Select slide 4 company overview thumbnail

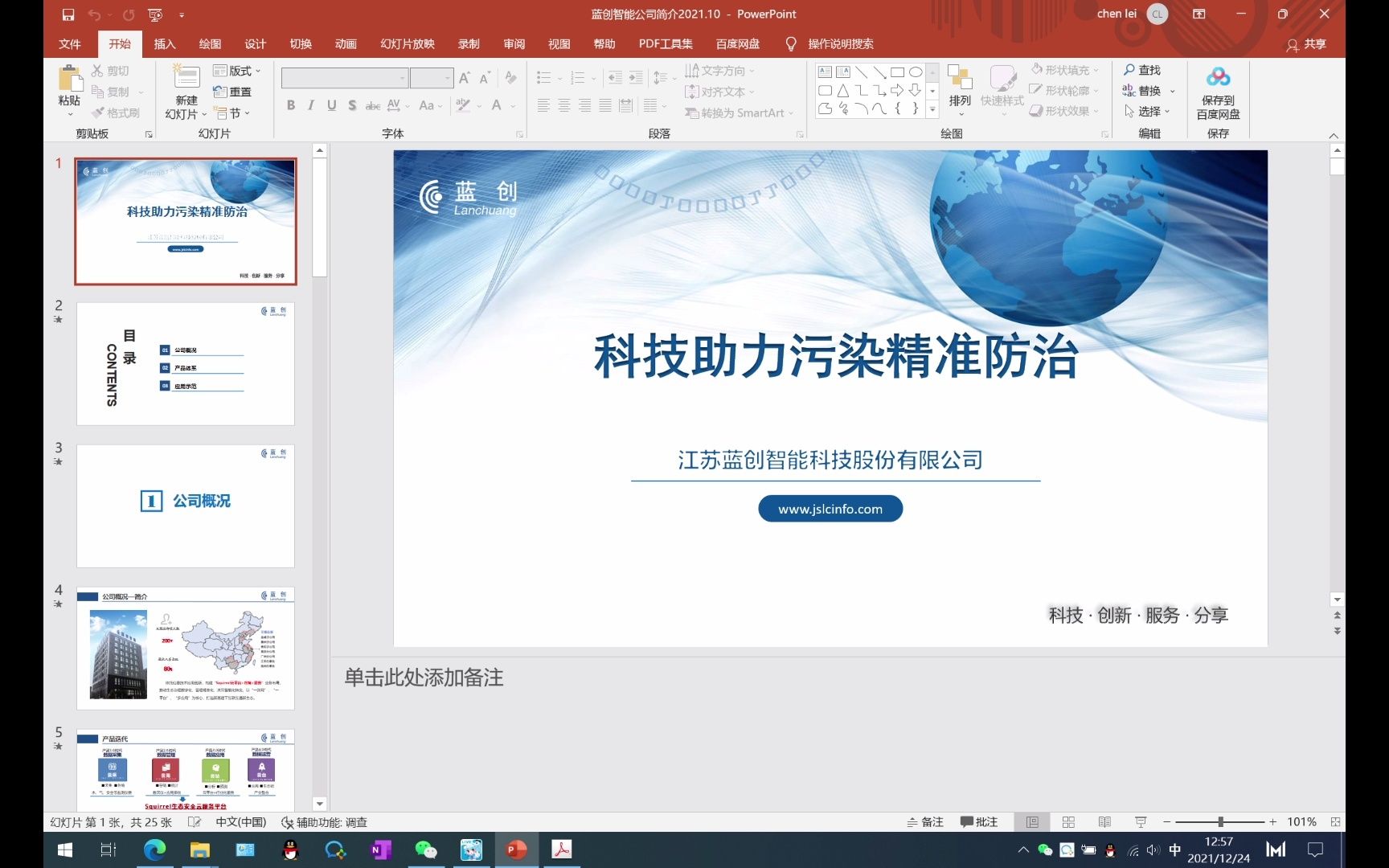pos(186,649)
